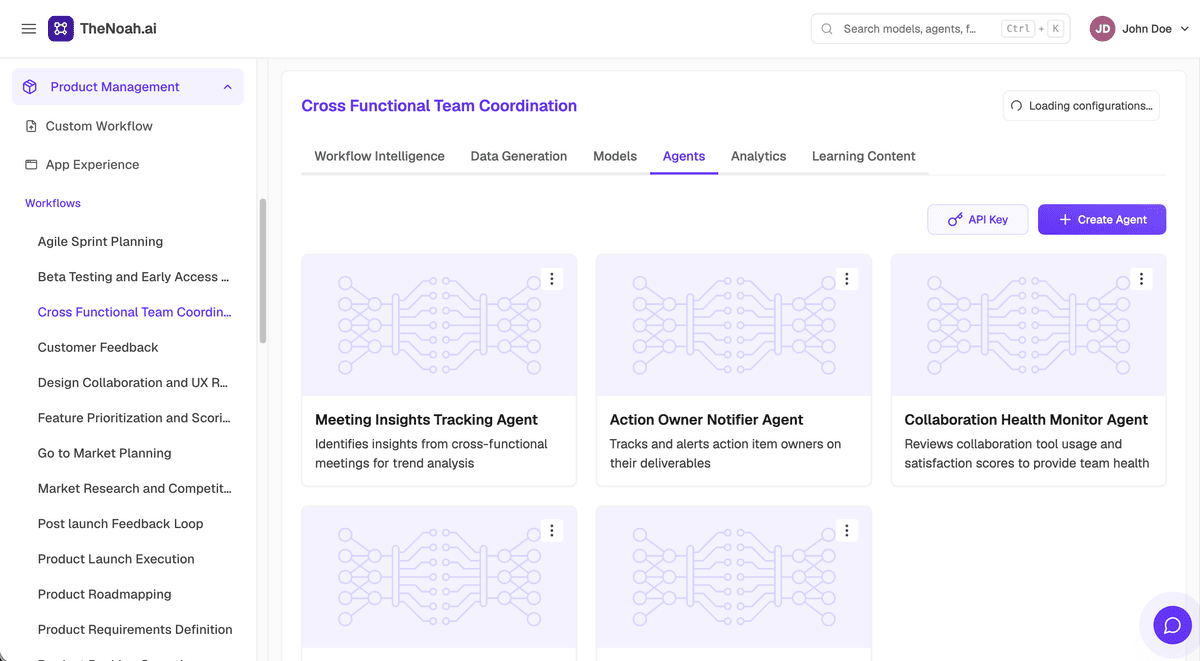Select Customer Feedback workflow
Image resolution: width=1200 pixels, height=661 pixels.
[98, 347]
